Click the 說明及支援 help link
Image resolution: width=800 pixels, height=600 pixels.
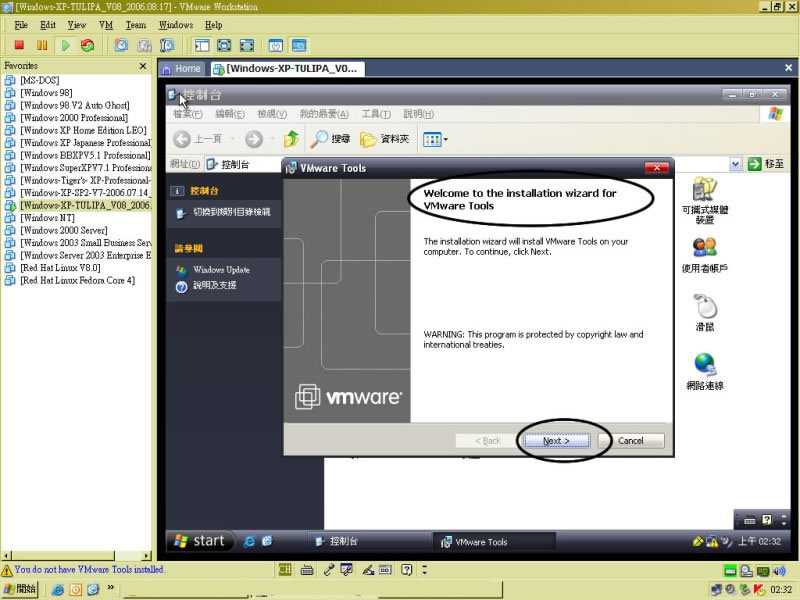[214, 286]
